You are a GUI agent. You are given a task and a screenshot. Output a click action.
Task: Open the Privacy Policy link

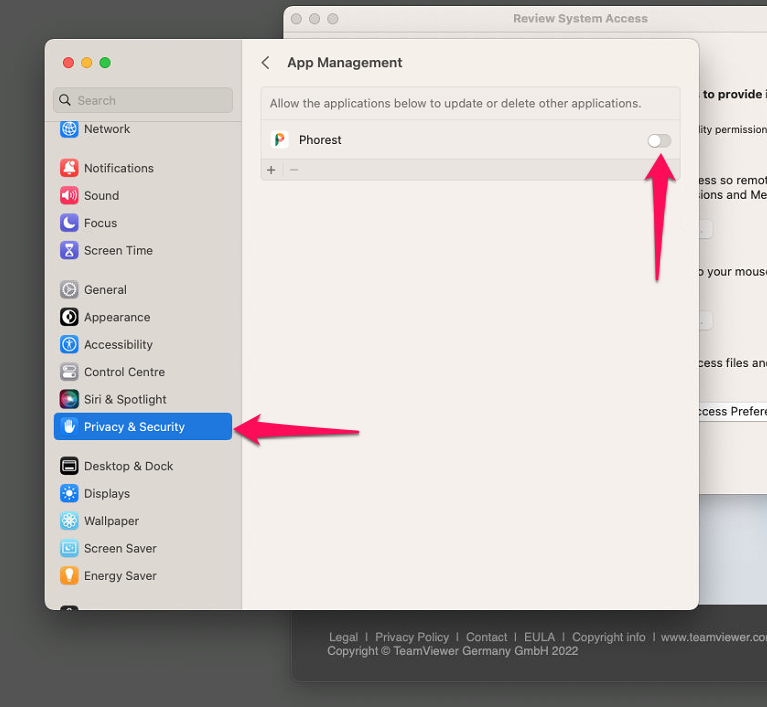point(412,637)
